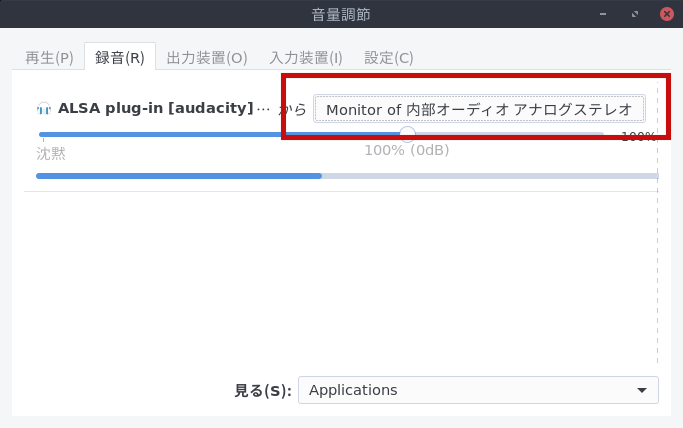Viewport: 683px width, 428px height.
Task: Click the ALSA plug-in [audacity] stream name
Action: (x=155, y=108)
